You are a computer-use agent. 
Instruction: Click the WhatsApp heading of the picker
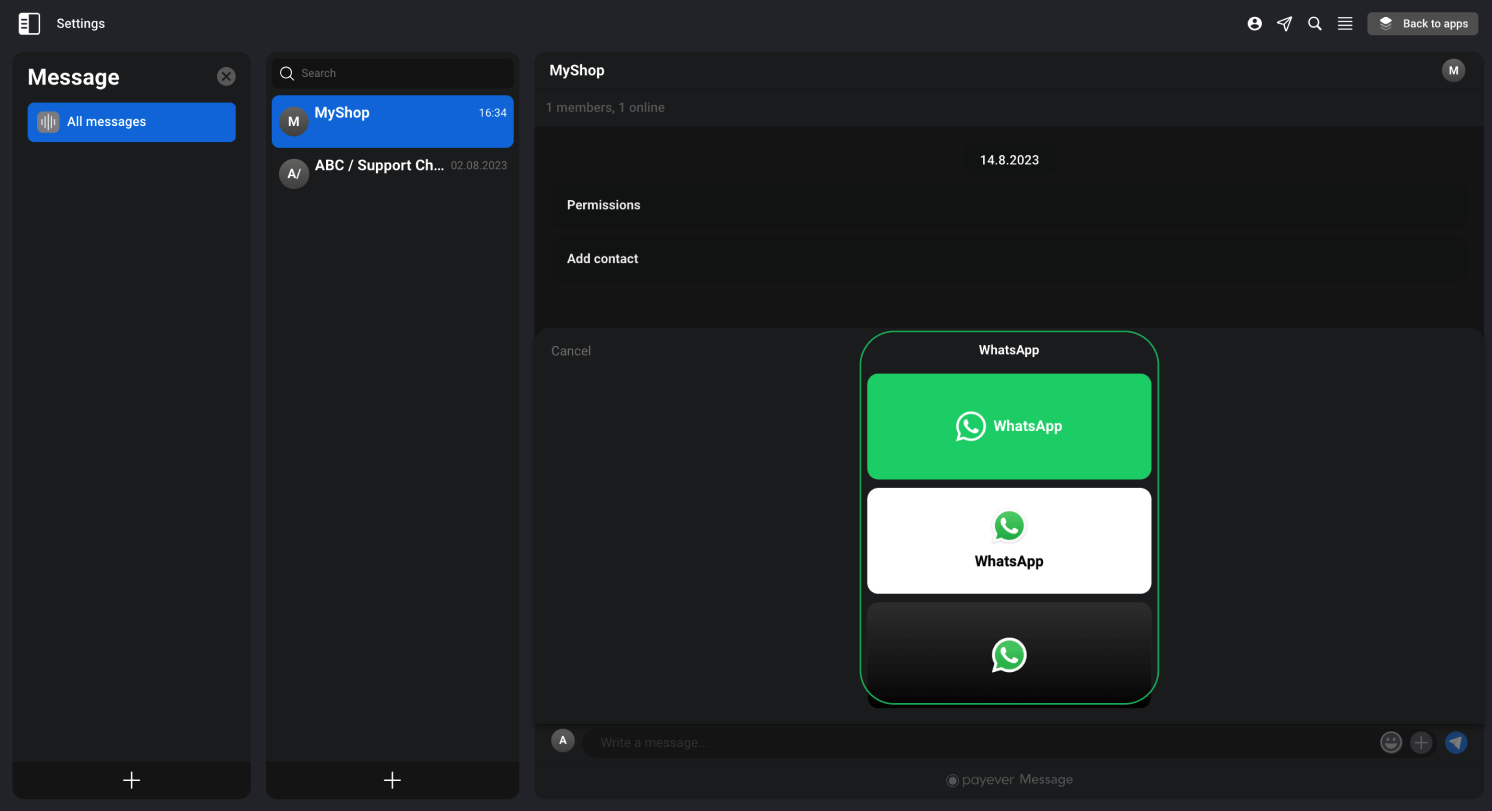pyautogui.click(x=1009, y=350)
